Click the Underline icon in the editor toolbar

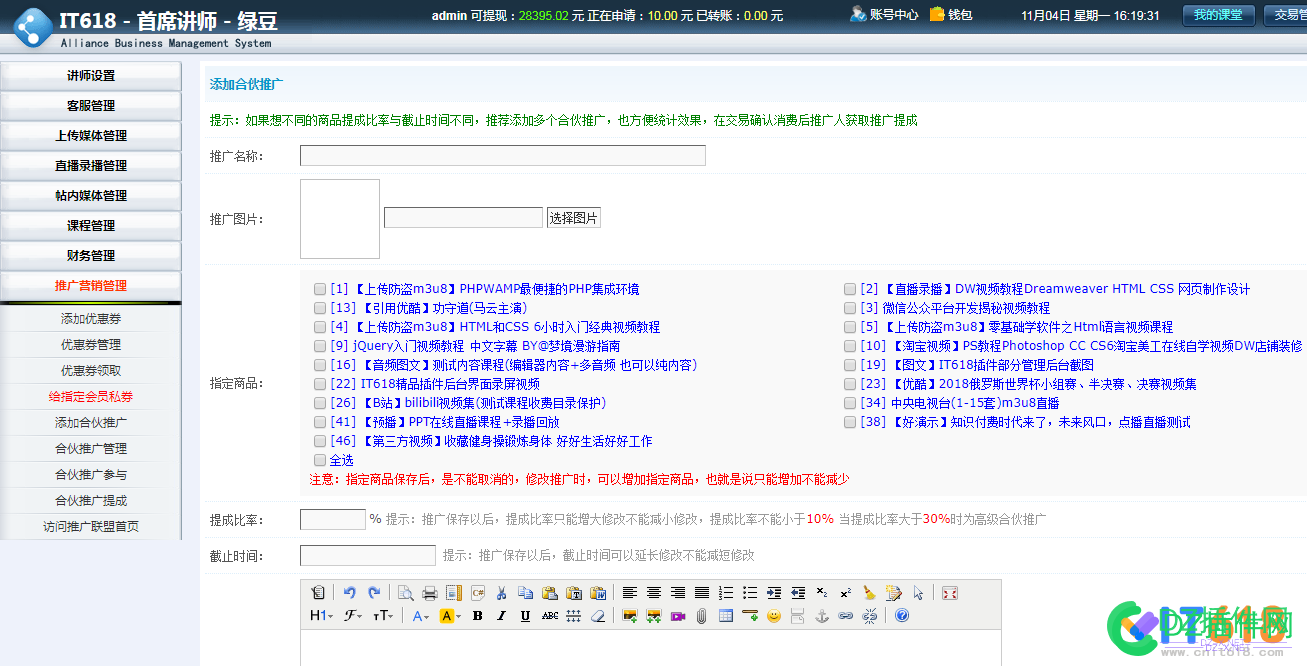pos(524,616)
